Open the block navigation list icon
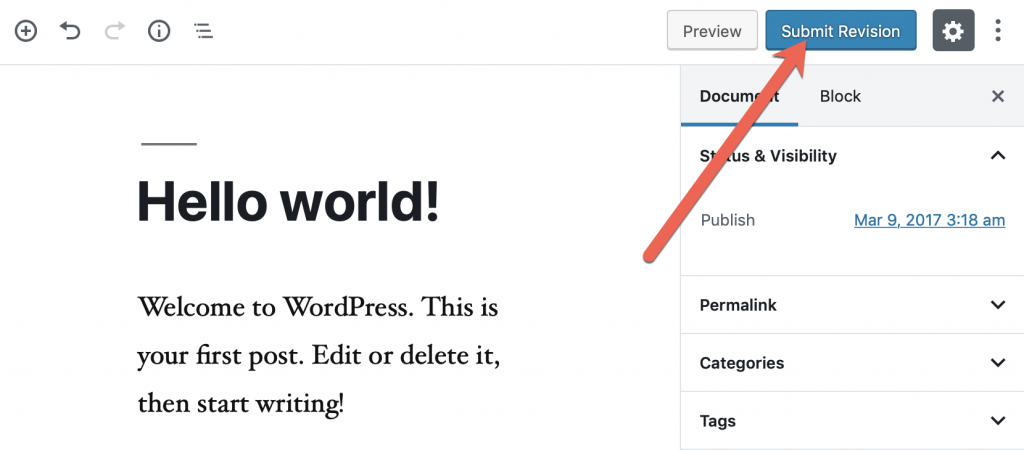The width and height of the screenshot is (1024, 450). tap(204, 31)
